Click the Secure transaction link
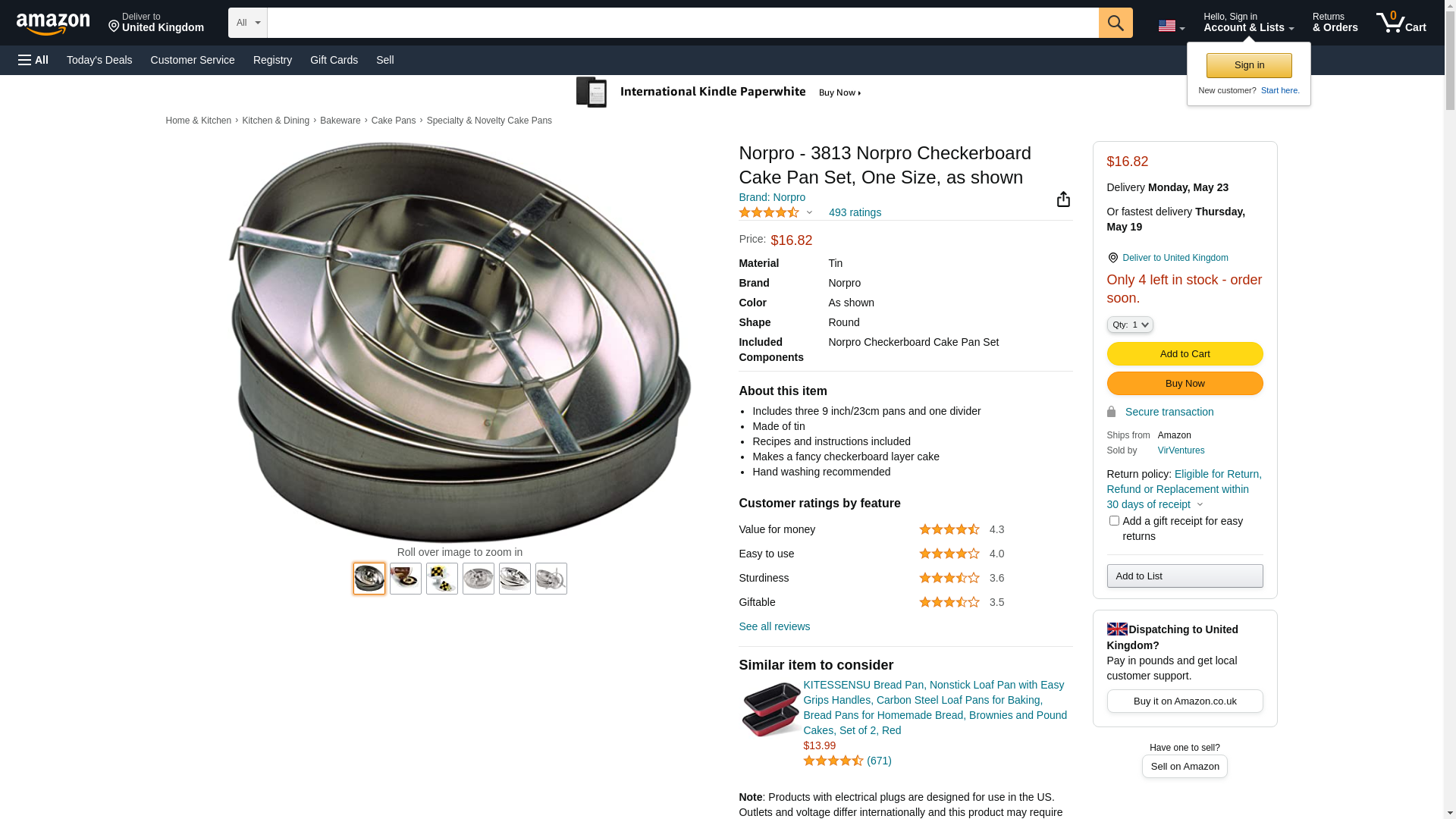This screenshot has width=1456, height=819. pos(1169,412)
